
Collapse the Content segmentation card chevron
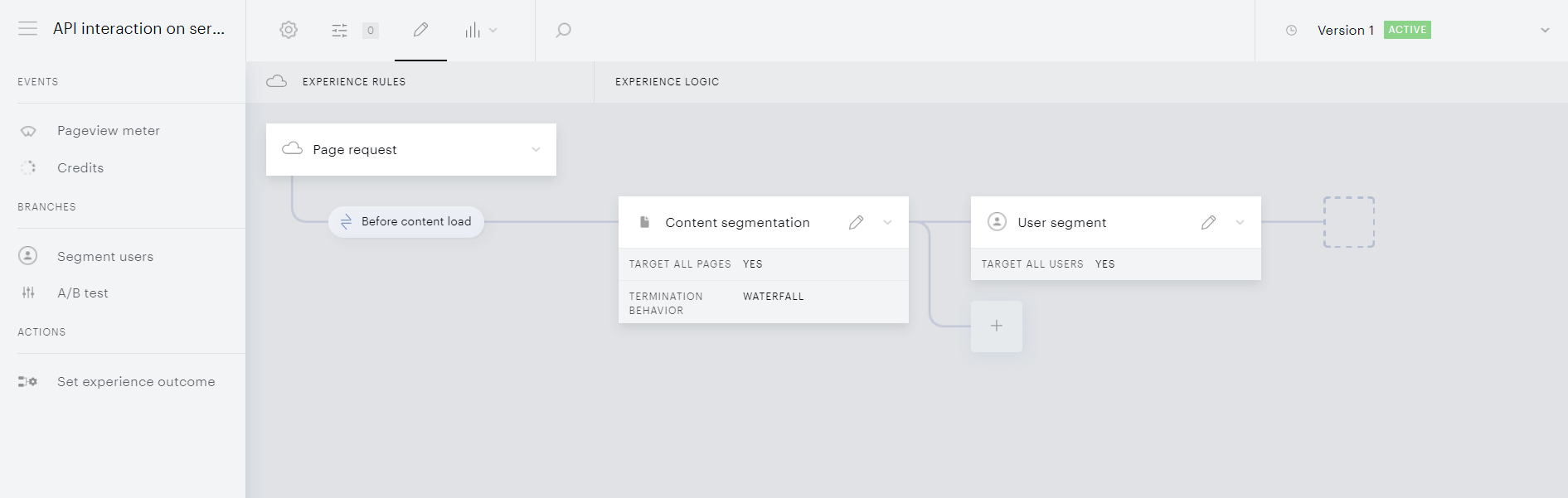pyautogui.click(x=887, y=222)
